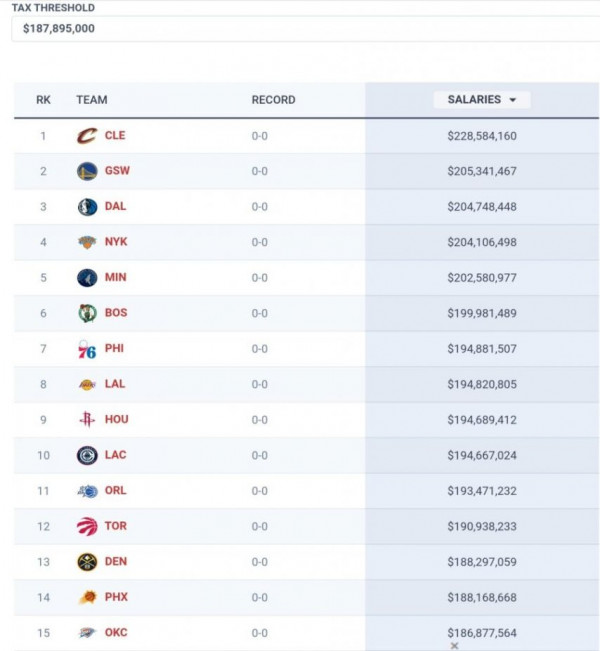Viewport: 600px width, 651px height.
Task: Open the PHX team link
Action: [116, 597]
